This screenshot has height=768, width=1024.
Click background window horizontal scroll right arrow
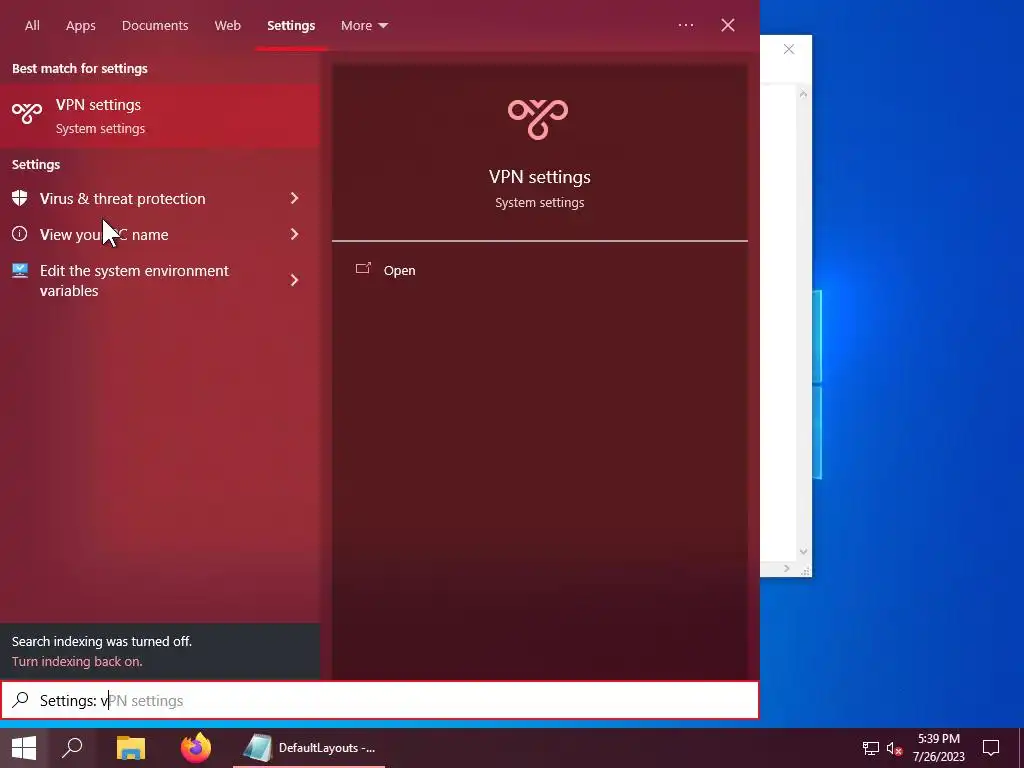pos(786,569)
